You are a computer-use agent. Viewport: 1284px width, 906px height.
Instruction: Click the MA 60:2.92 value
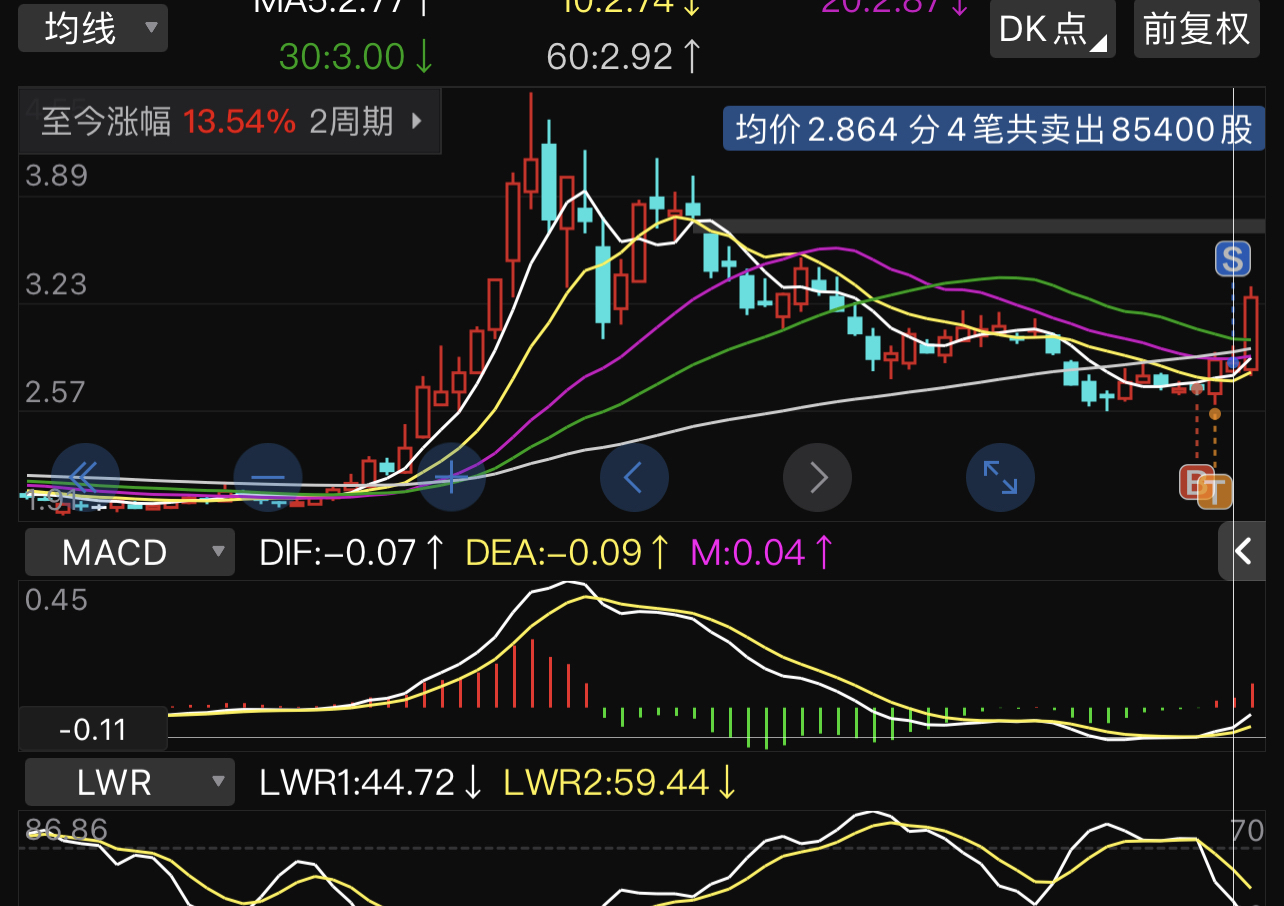pyautogui.click(x=625, y=57)
